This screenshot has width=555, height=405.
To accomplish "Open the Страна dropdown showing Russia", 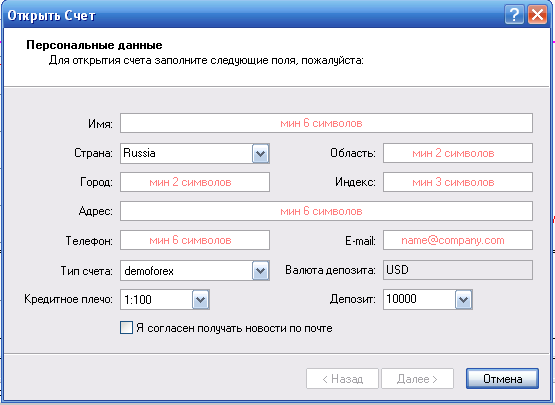I will 195,153.
